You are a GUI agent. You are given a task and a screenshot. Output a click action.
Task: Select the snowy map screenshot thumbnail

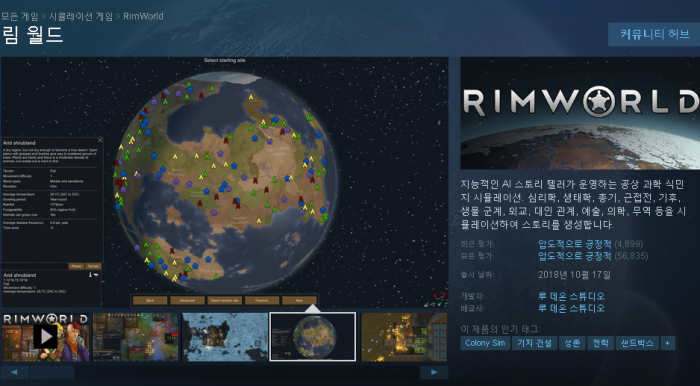[x=225, y=337]
